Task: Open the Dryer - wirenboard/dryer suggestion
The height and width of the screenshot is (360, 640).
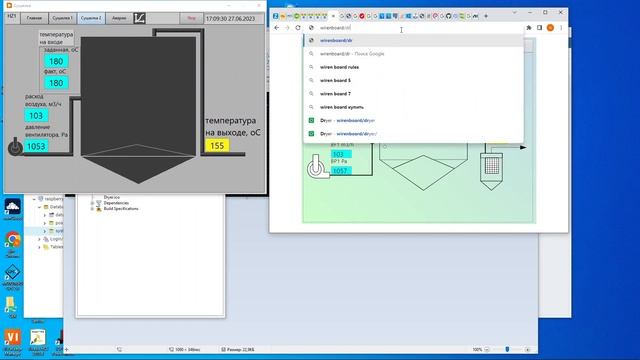Action: (x=413, y=120)
